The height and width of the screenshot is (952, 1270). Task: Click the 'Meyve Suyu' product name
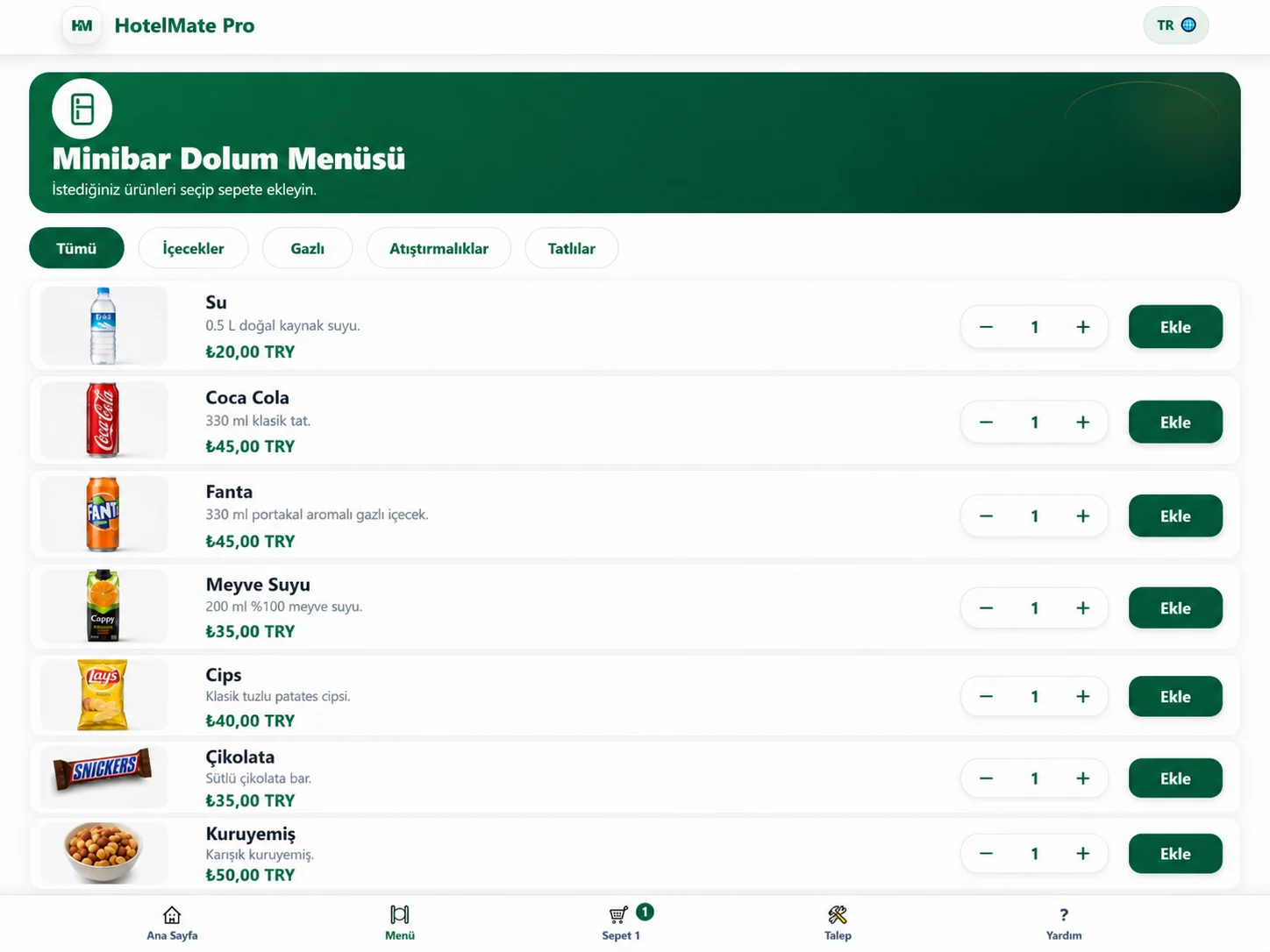(258, 585)
